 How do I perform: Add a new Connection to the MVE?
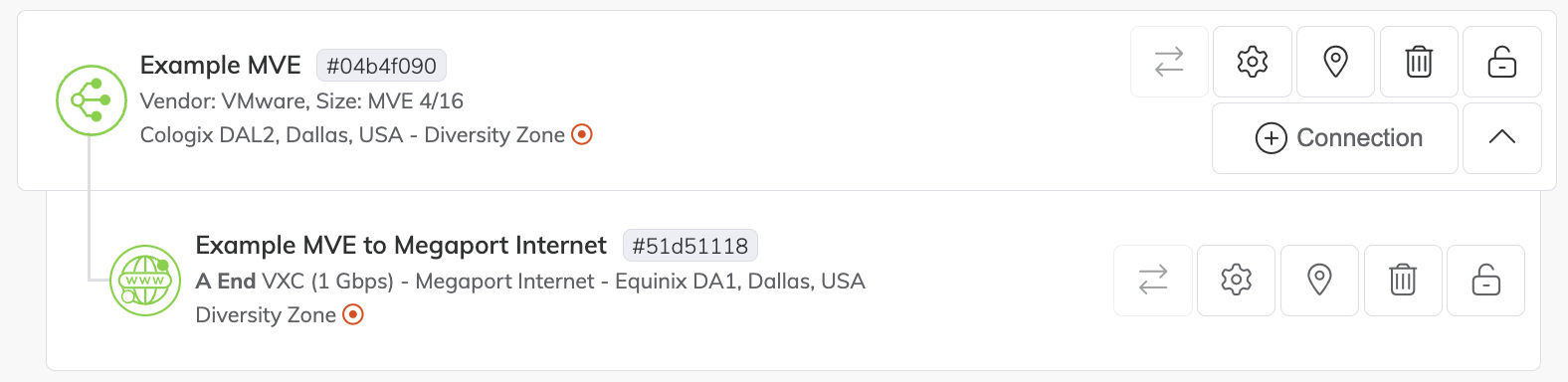(1335, 138)
